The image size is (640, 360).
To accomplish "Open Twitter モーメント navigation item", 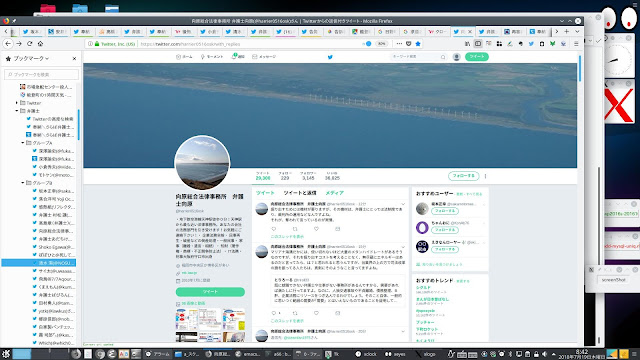I will coord(212,57).
